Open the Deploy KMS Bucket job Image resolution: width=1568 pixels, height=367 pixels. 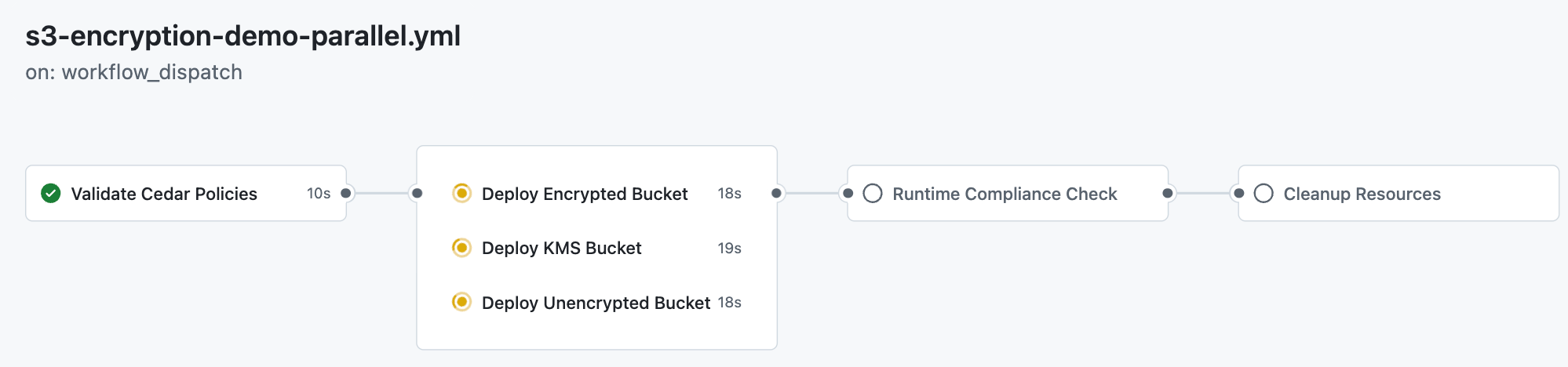(x=561, y=249)
